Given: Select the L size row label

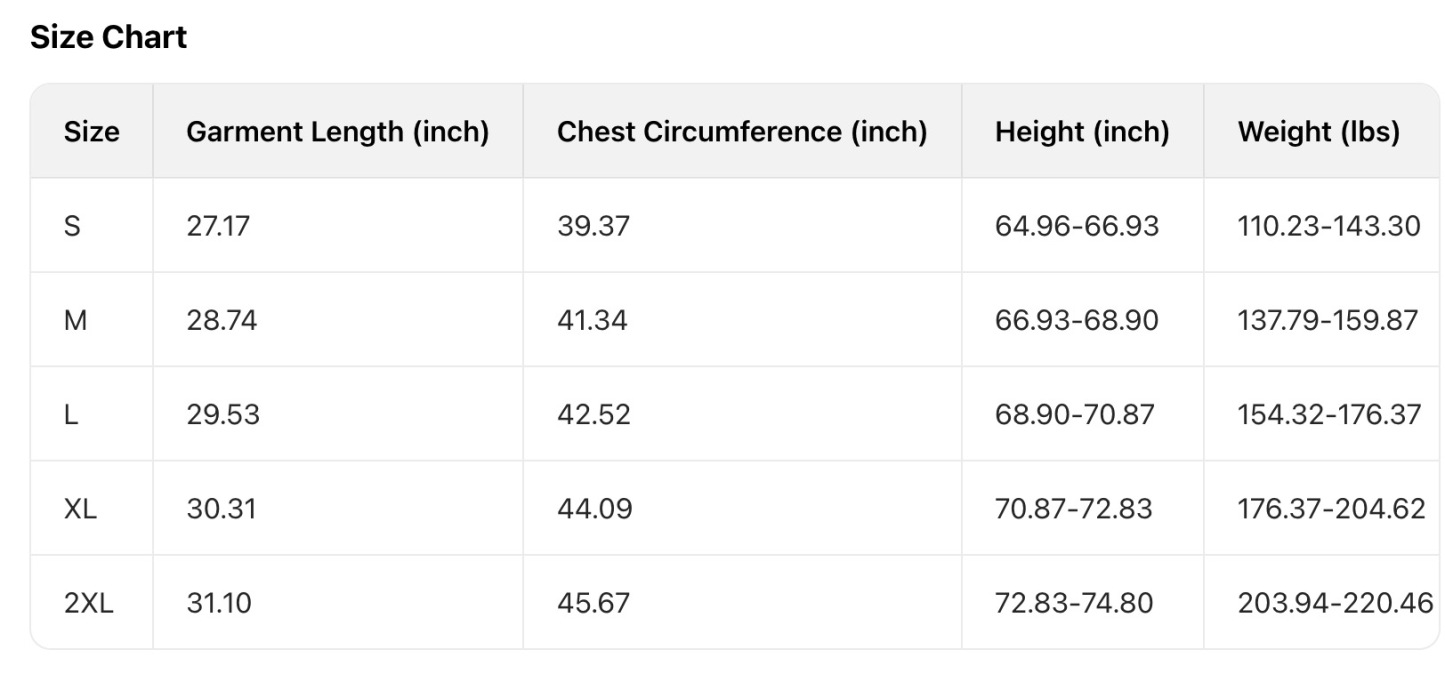Looking at the screenshot, I should tap(71, 415).
